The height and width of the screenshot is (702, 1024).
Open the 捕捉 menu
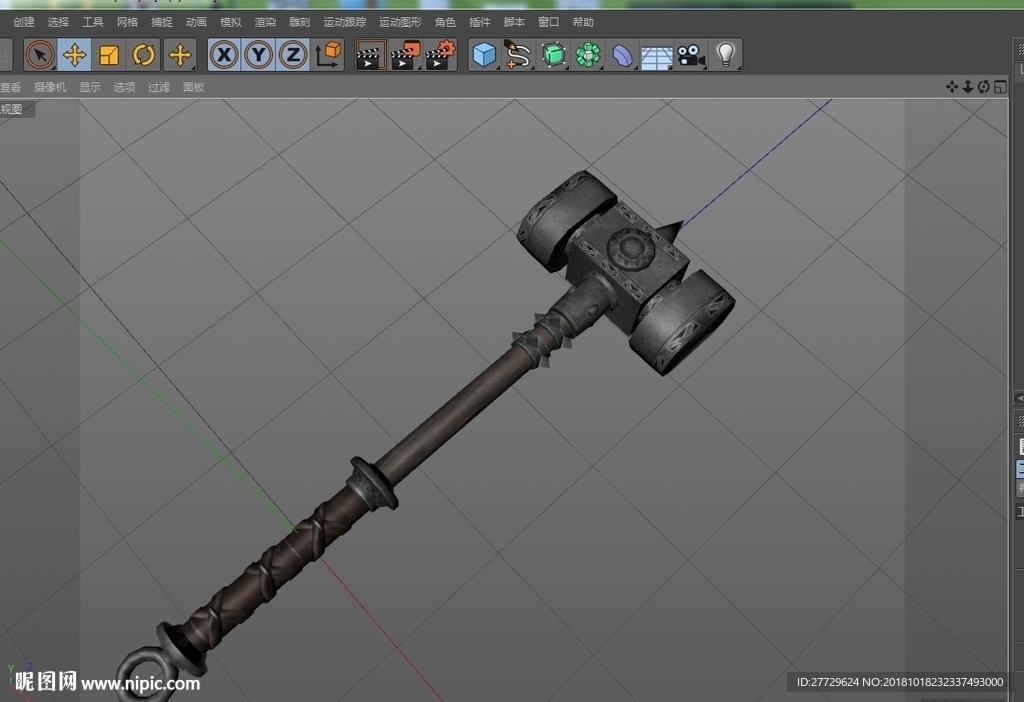pos(162,22)
